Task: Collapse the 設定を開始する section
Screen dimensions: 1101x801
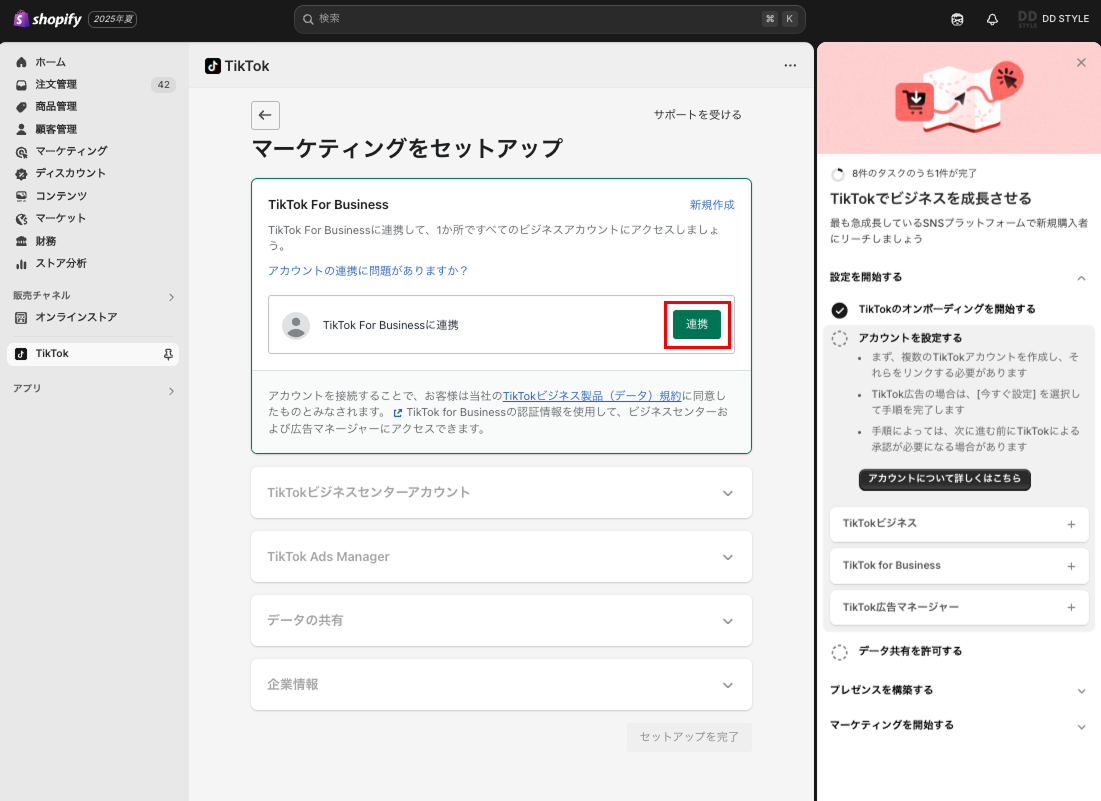Action: tap(1081, 278)
